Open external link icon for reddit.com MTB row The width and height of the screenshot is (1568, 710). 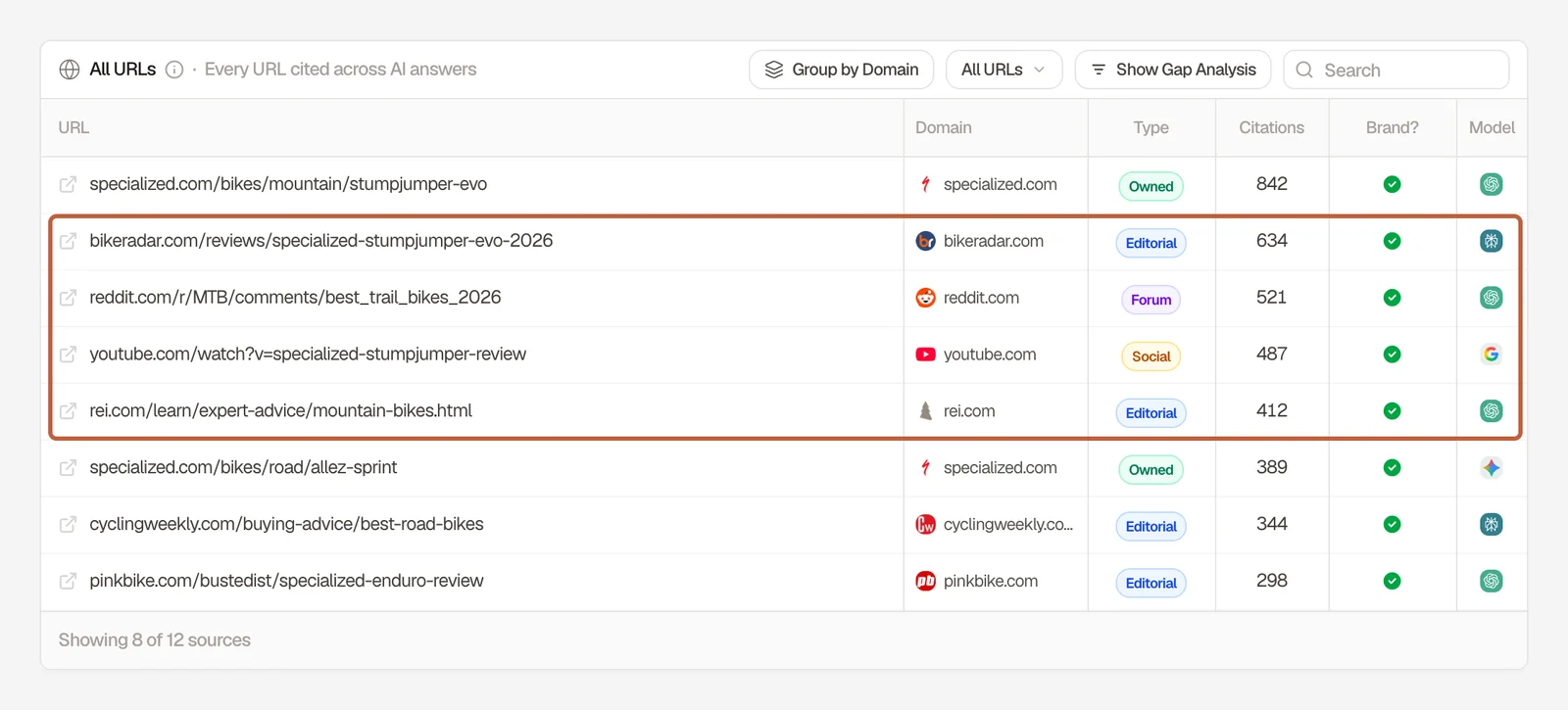pos(68,298)
